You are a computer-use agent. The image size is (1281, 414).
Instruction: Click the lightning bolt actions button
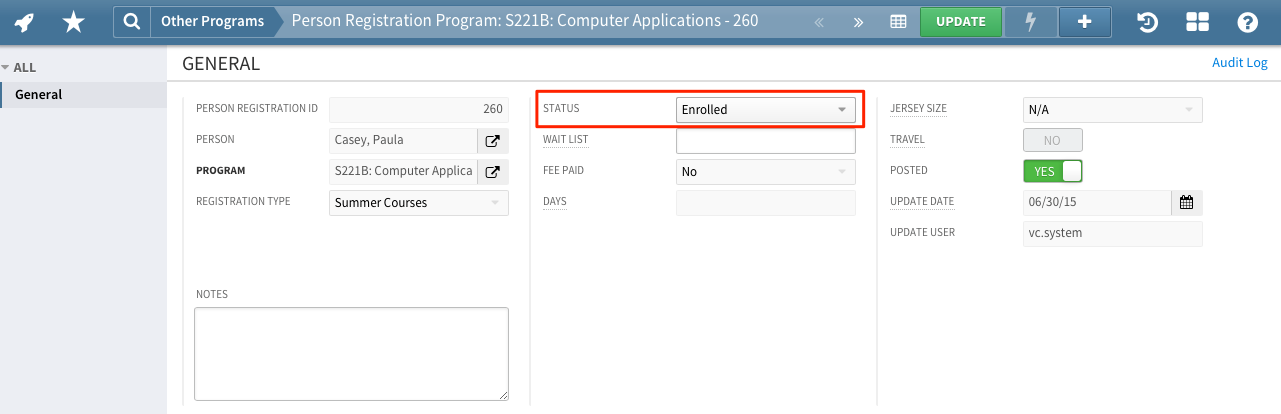pos(1032,21)
